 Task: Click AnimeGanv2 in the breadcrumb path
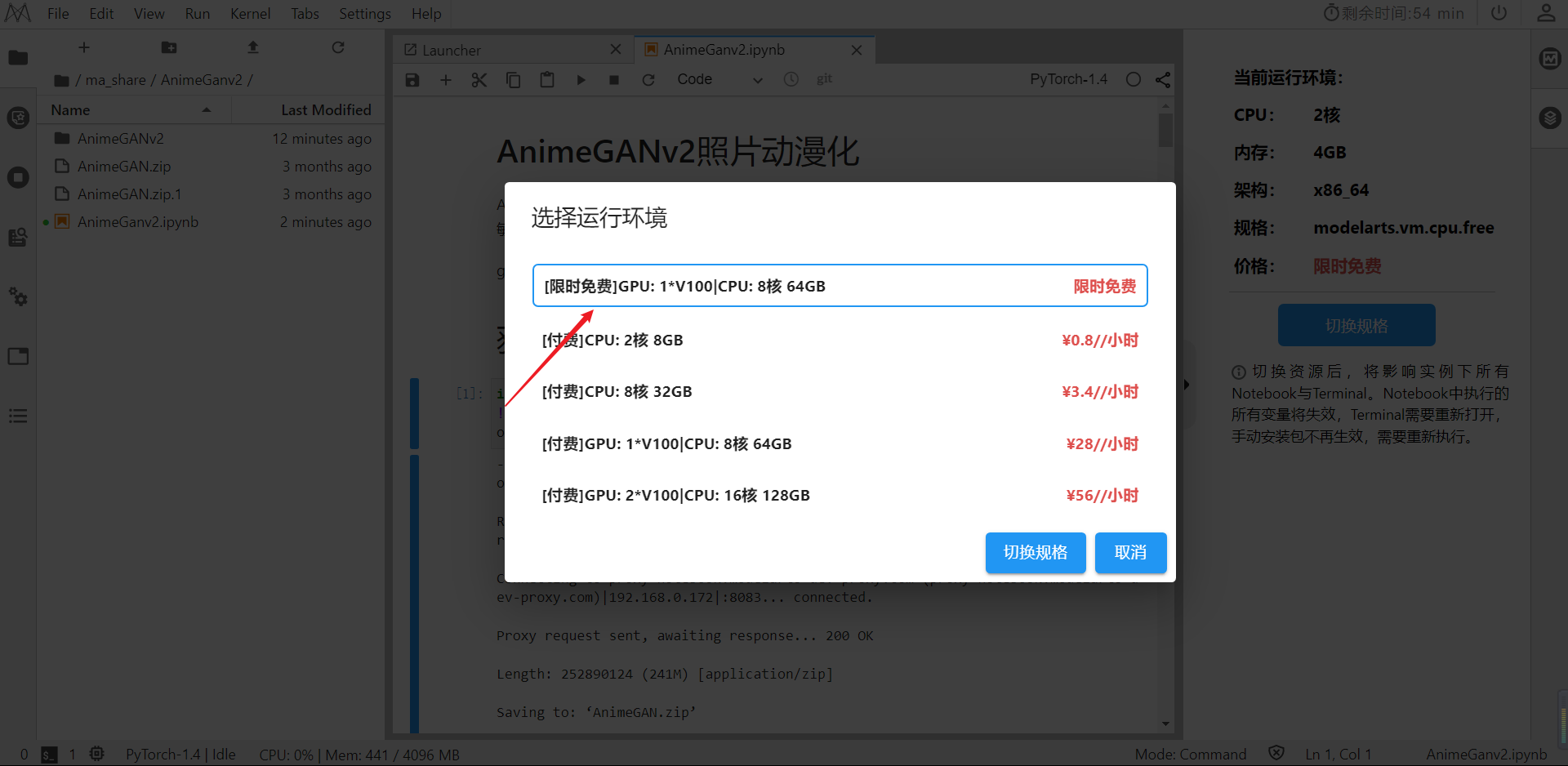pyautogui.click(x=202, y=80)
